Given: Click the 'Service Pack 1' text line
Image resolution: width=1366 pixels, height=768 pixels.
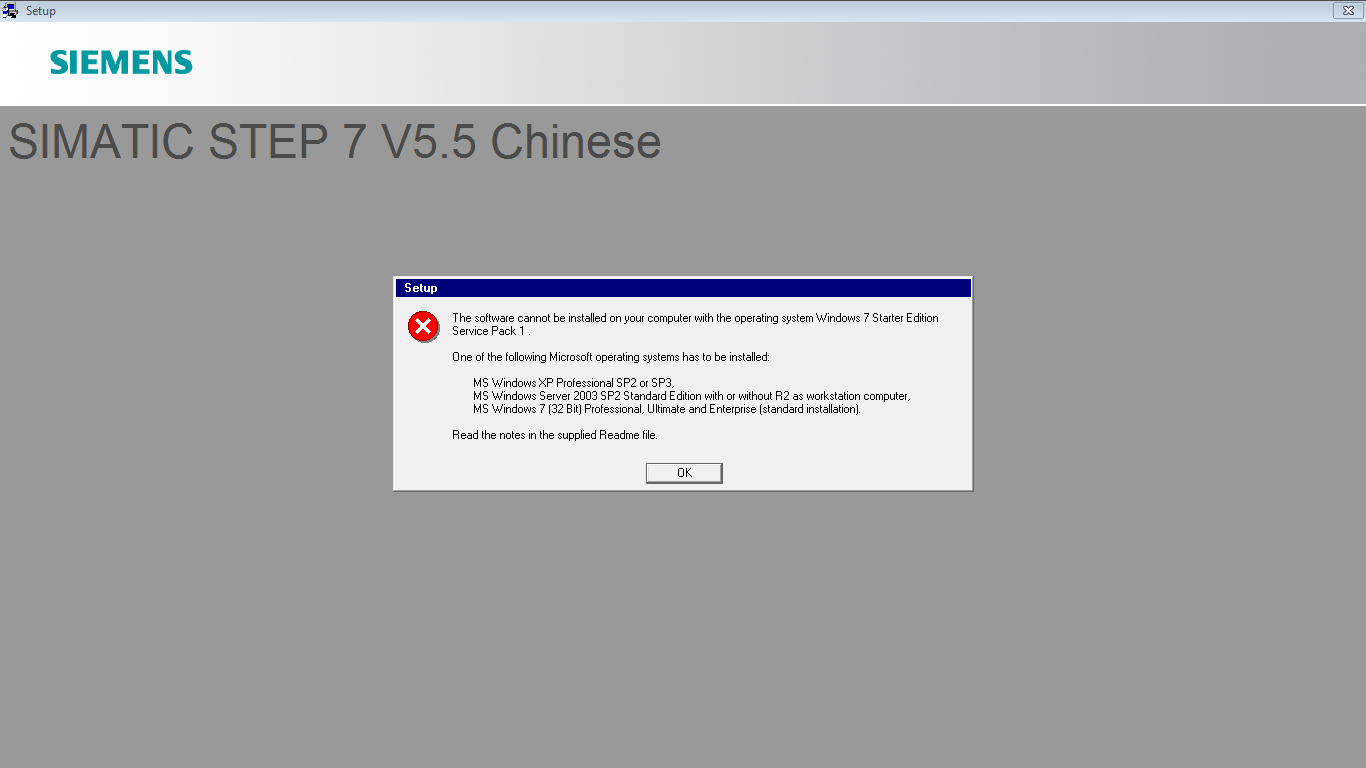Looking at the screenshot, I should (x=491, y=331).
